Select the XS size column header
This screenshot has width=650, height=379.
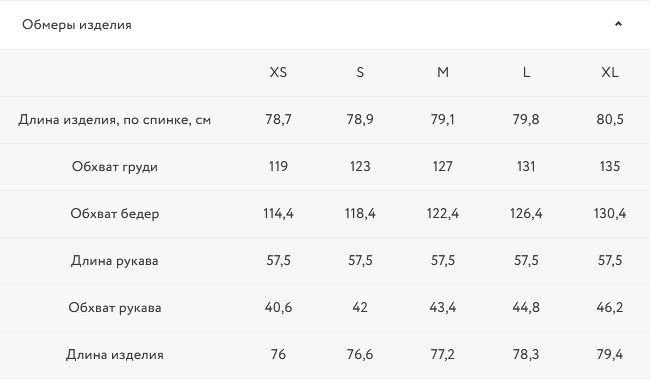(278, 73)
